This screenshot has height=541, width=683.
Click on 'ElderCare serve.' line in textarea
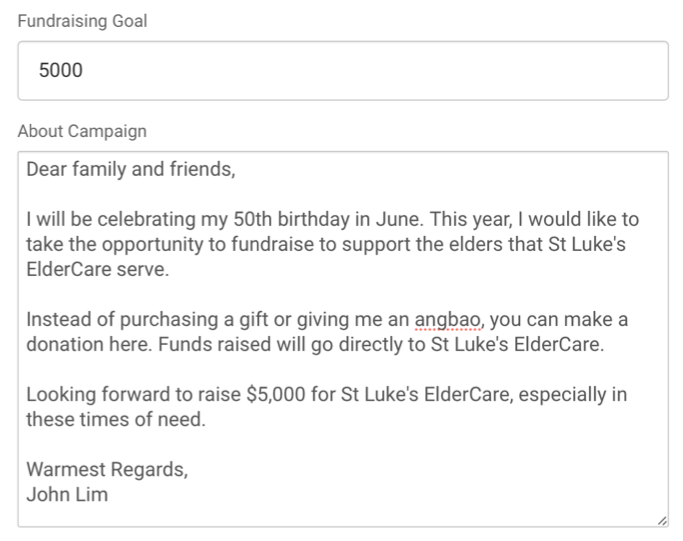coord(98,269)
